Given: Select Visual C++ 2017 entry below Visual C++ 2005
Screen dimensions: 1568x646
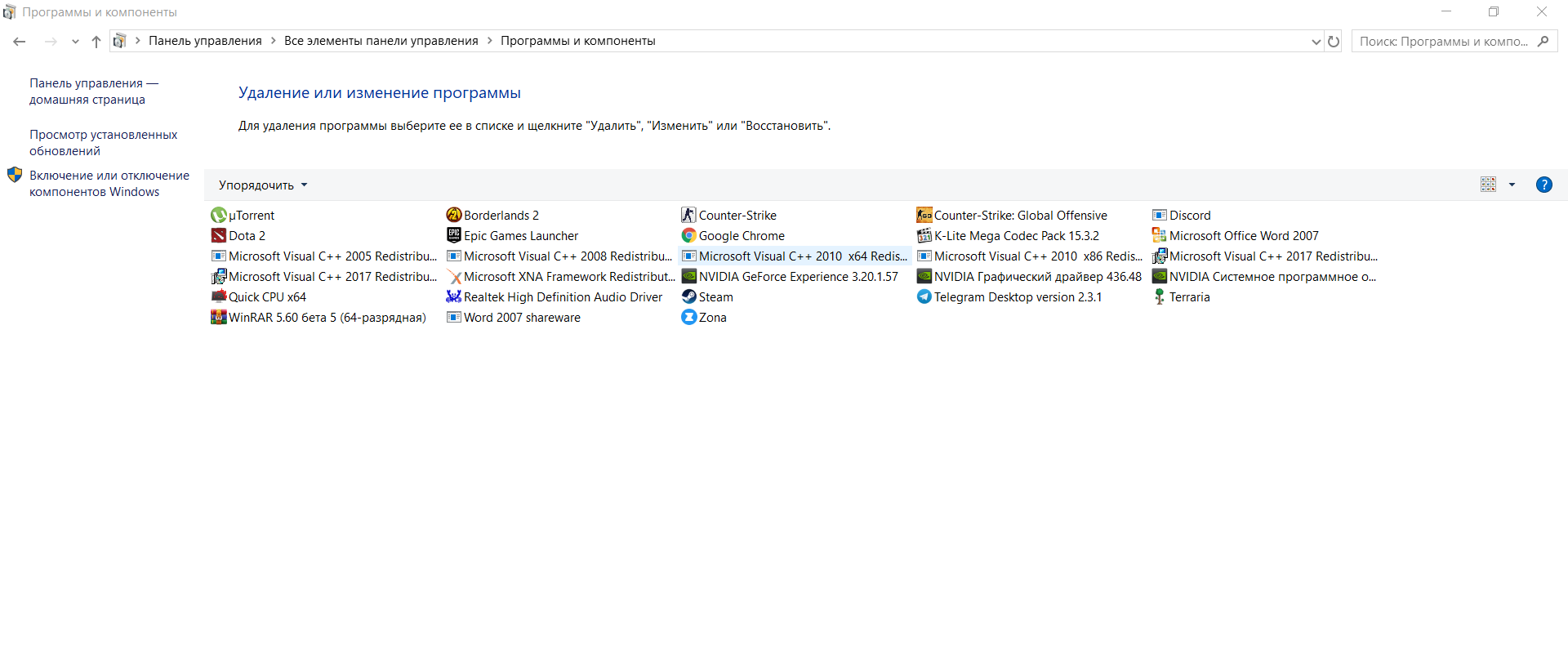Looking at the screenshot, I should click(x=324, y=277).
